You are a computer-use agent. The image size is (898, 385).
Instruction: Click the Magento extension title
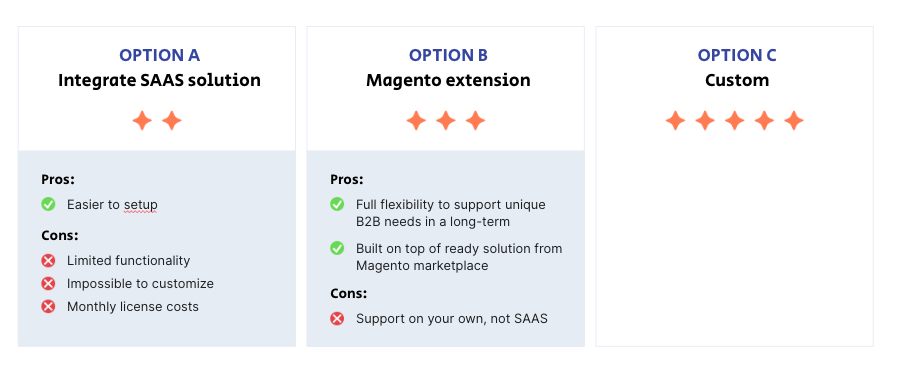(448, 80)
